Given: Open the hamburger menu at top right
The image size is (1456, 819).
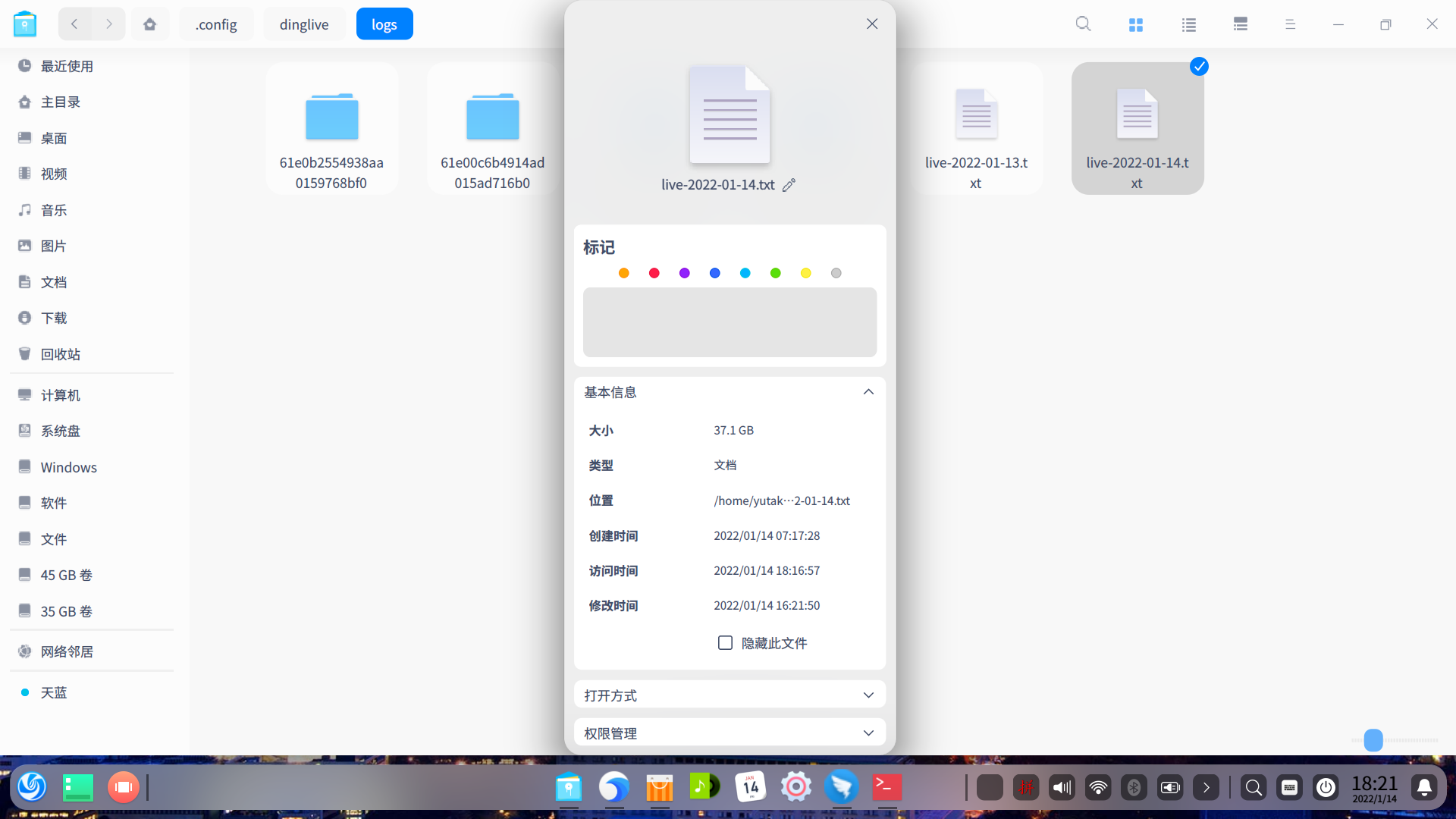Looking at the screenshot, I should 1291,24.
